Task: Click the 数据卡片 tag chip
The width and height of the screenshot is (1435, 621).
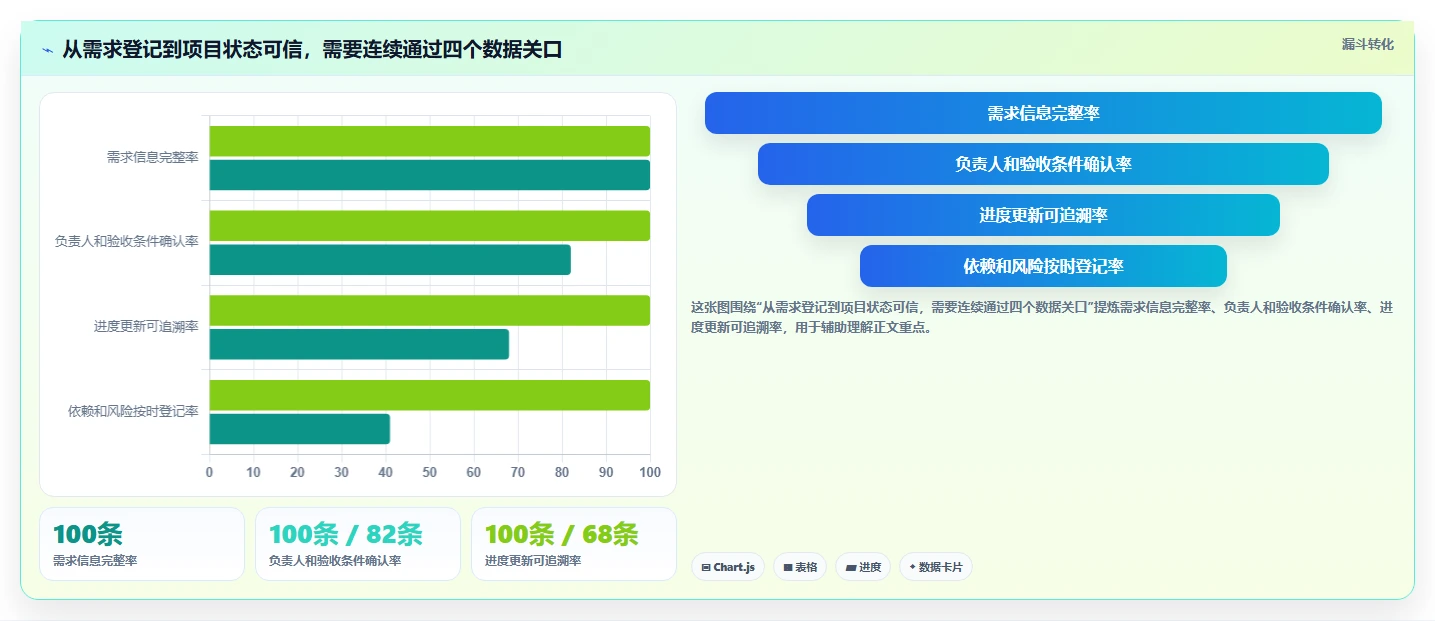Action: (x=936, y=567)
